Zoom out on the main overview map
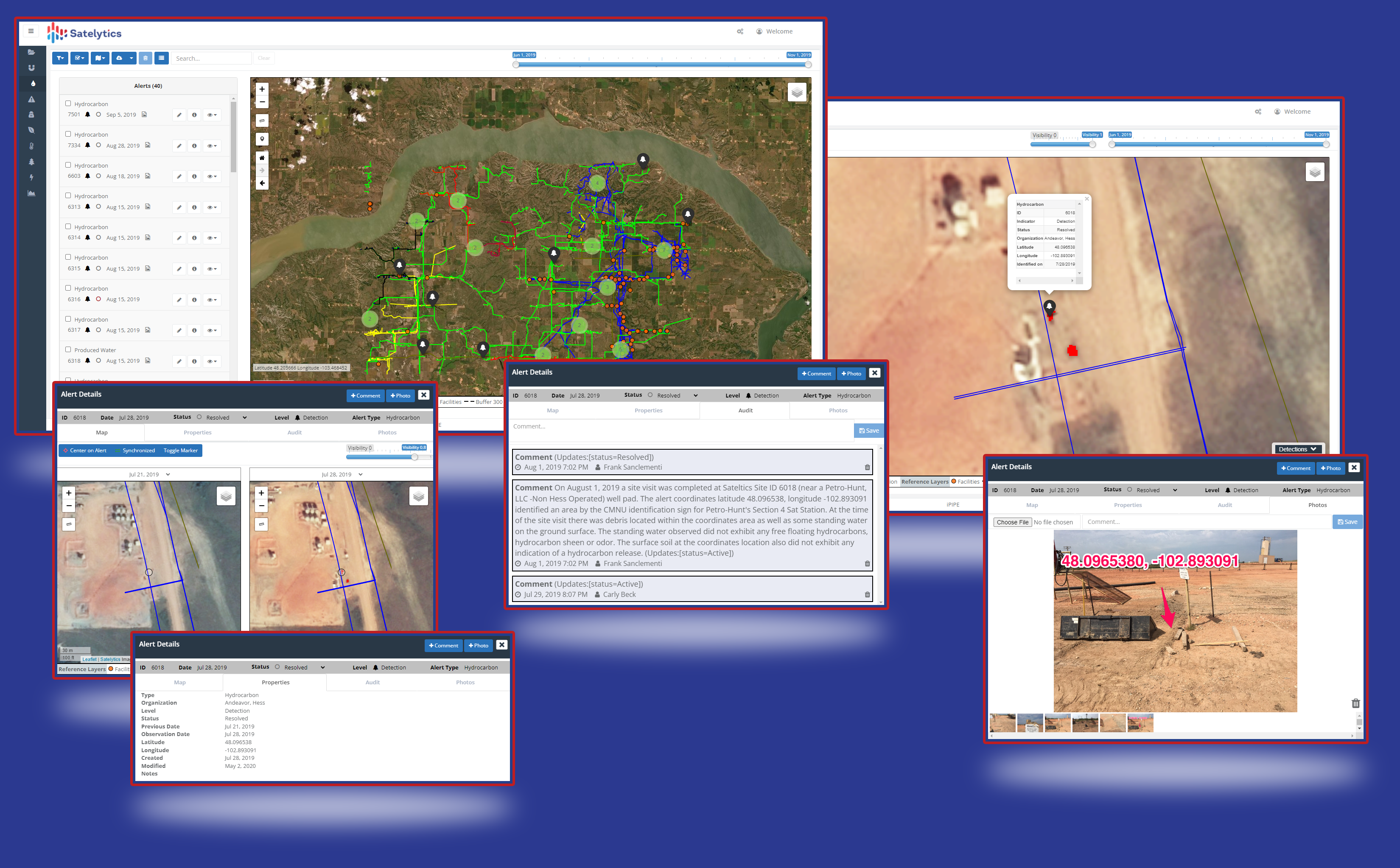Image resolution: width=1400 pixels, height=868 pixels. coord(262,102)
